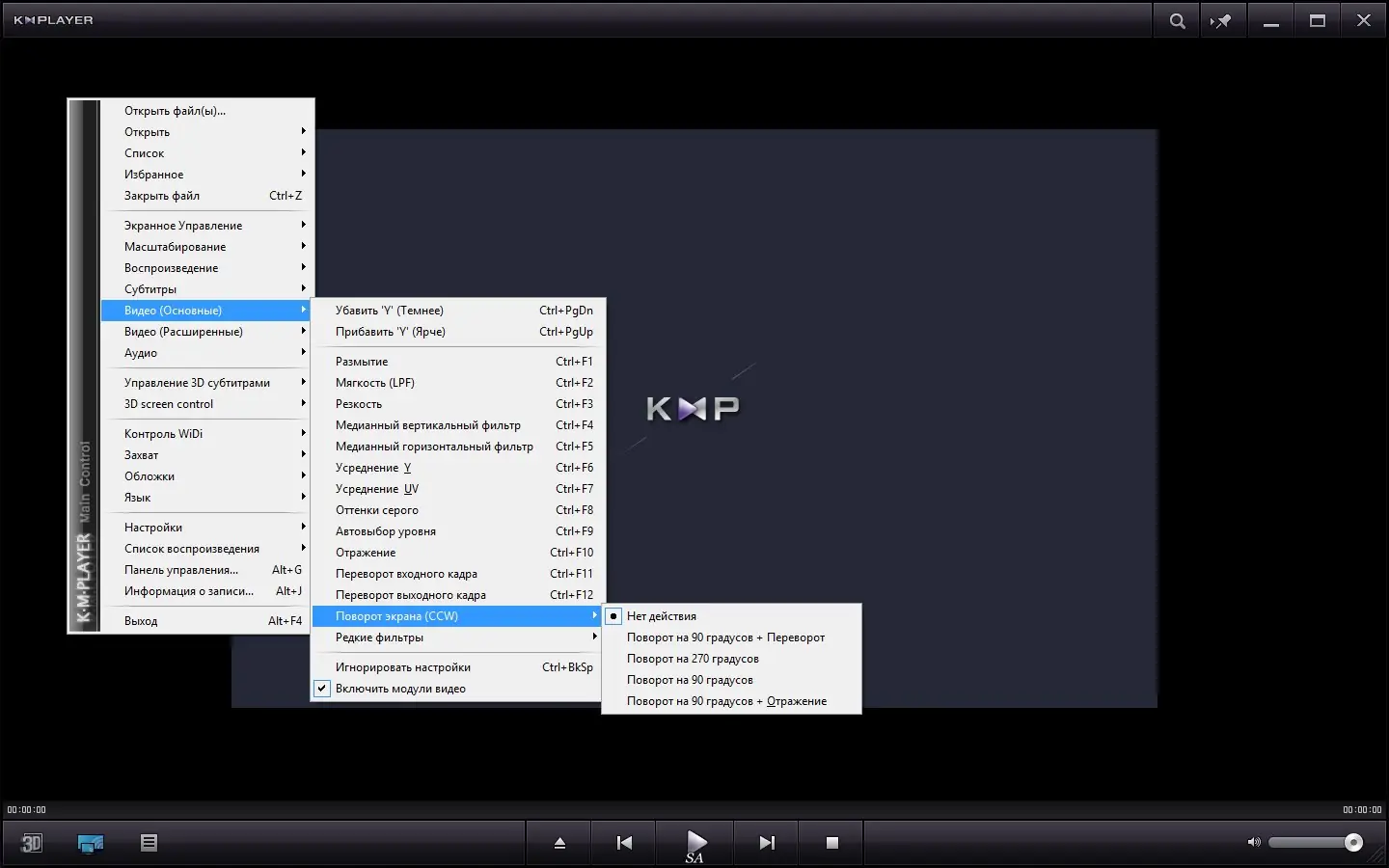Open the 'Контроль WiDi' entry
The height and width of the screenshot is (868, 1389).
(x=205, y=434)
